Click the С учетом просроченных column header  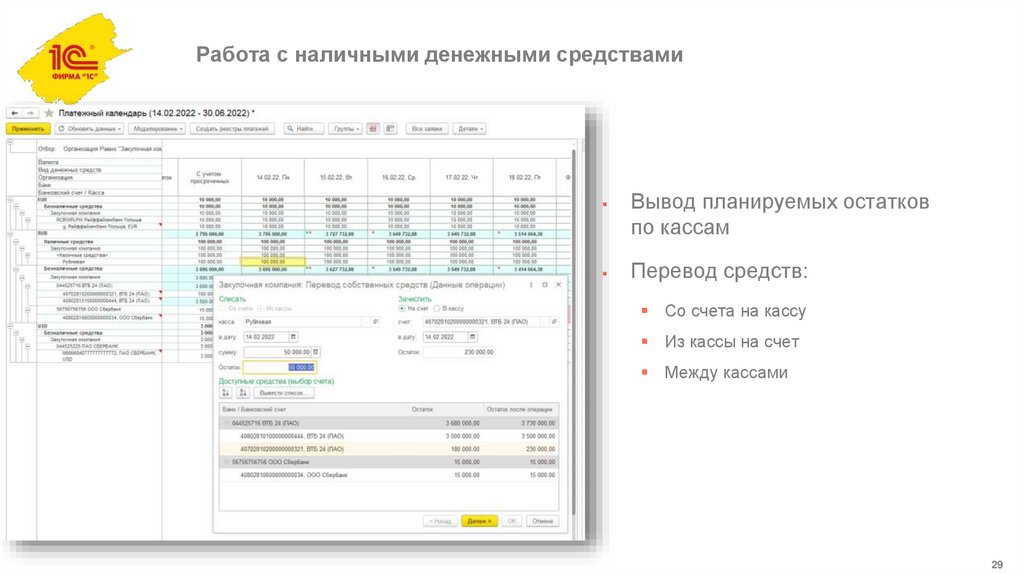point(209,178)
